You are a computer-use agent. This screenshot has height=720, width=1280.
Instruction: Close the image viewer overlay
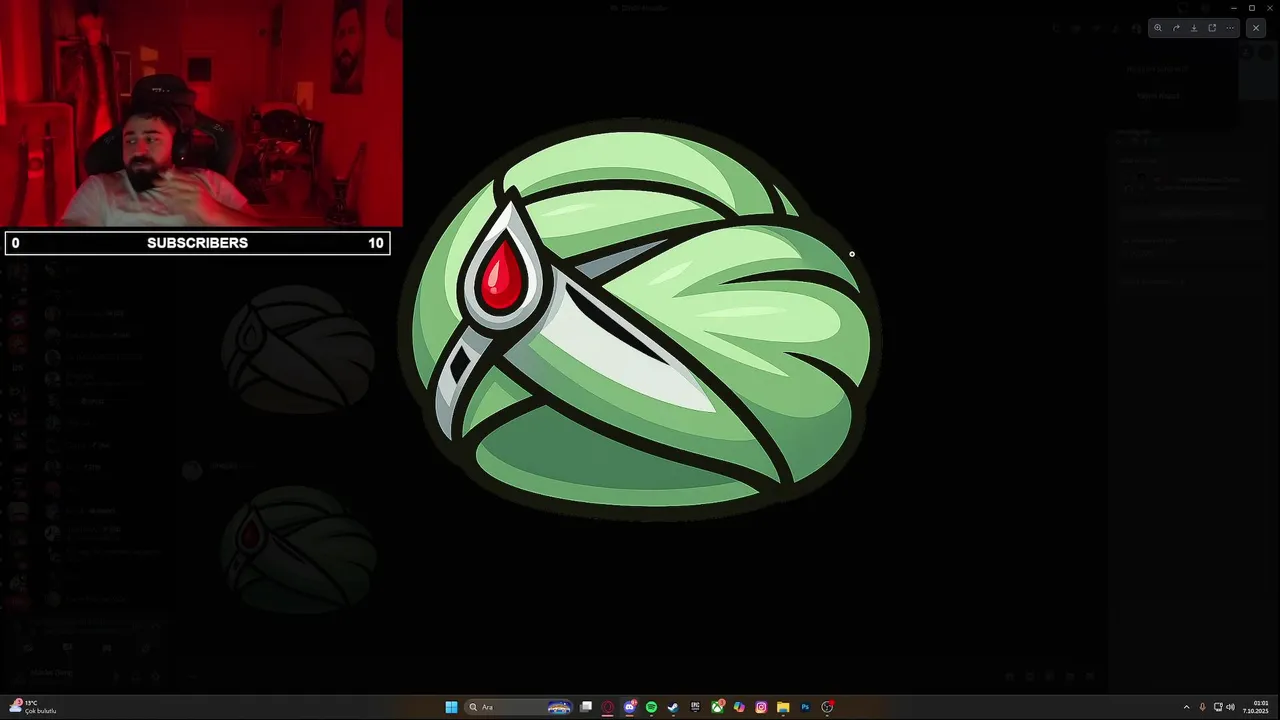click(x=1256, y=28)
